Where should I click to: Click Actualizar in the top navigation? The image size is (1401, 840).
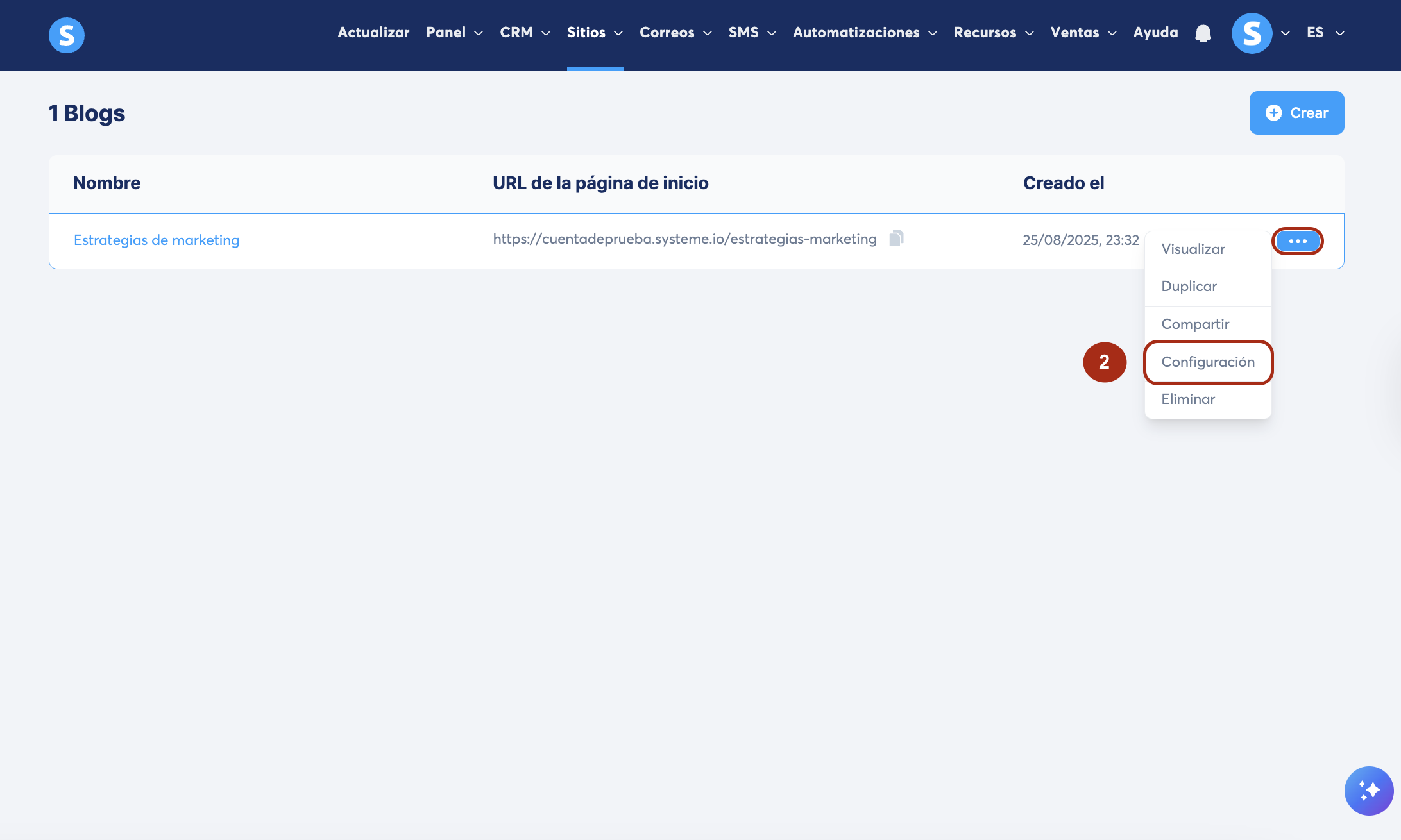point(373,33)
